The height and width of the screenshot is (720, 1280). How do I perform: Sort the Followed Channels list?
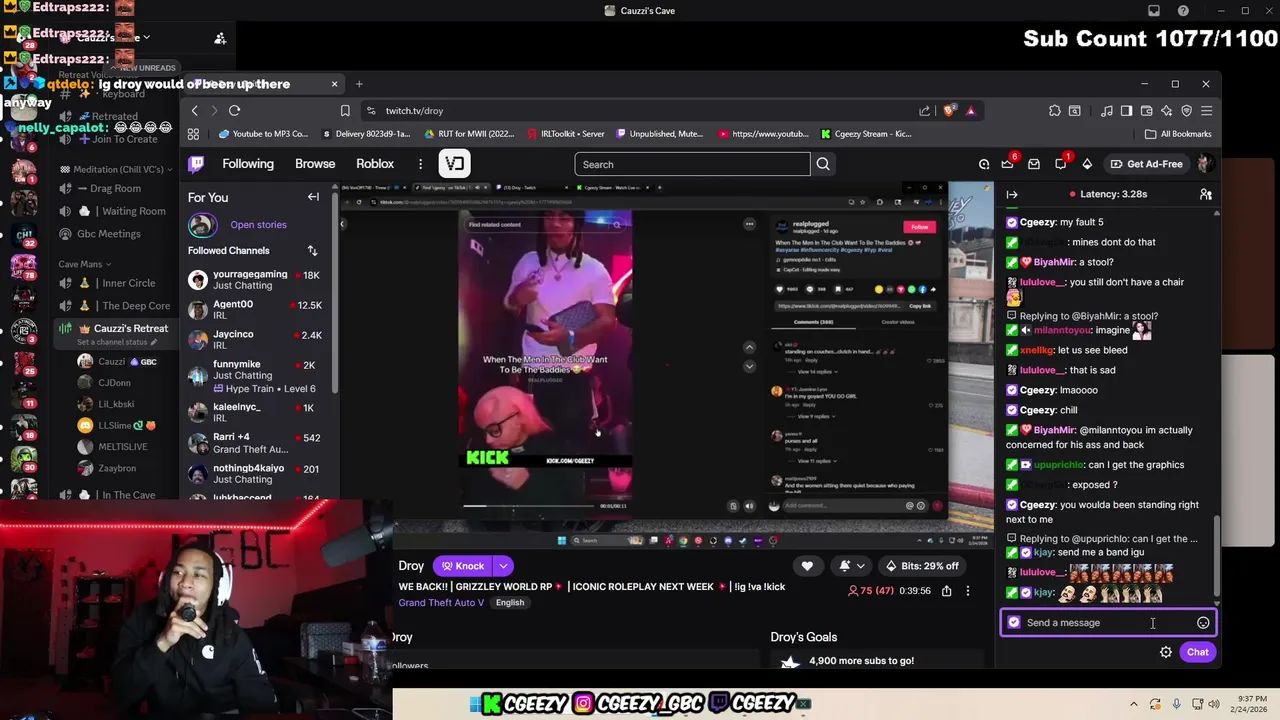pyautogui.click(x=312, y=250)
